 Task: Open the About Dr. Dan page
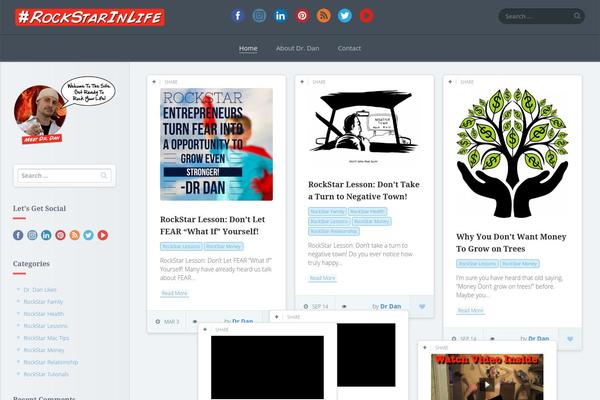tap(297, 48)
